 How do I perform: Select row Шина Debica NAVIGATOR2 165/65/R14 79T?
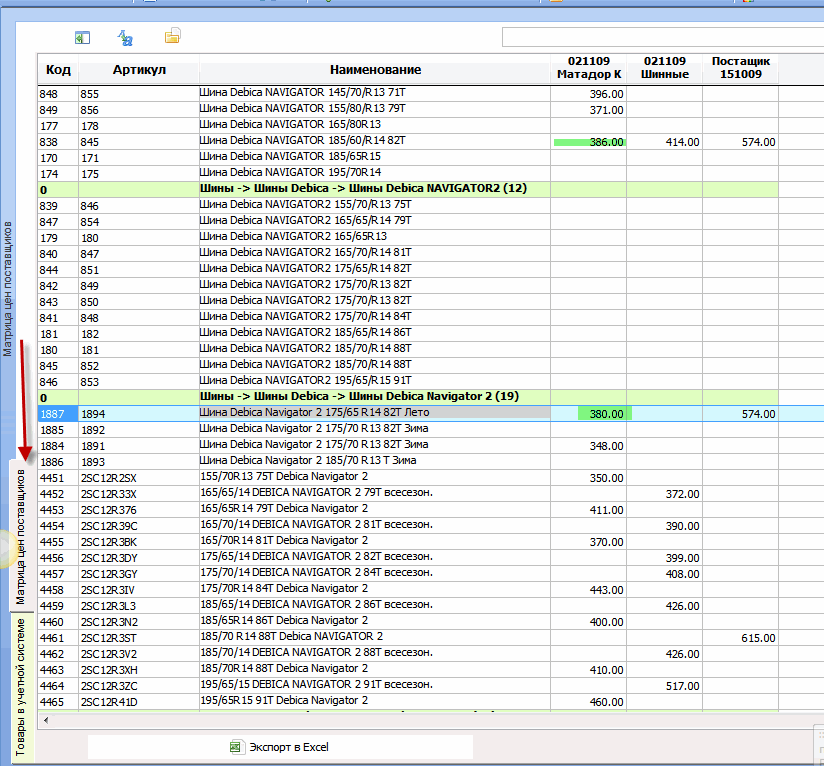(408, 222)
